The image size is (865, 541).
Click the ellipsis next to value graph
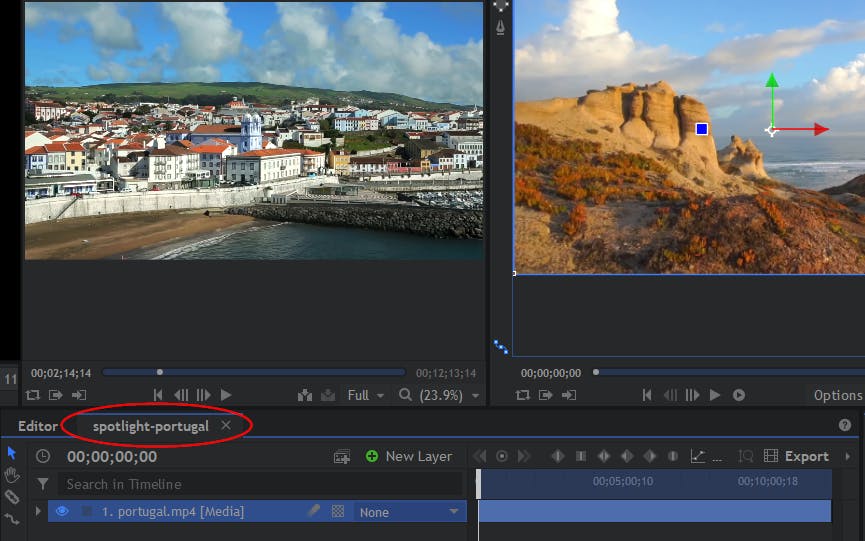tap(717, 459)
